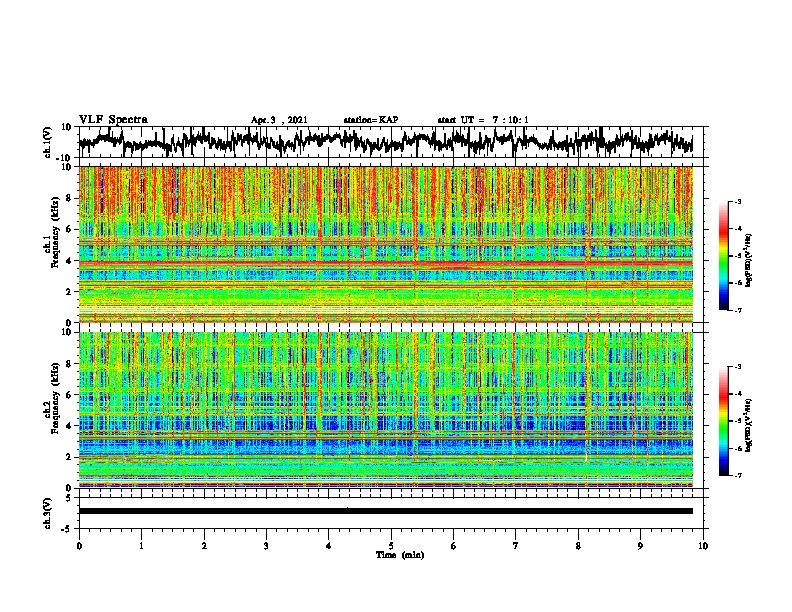Screen dimensions: 792x612
Task: Select the "Apr. 3 , 2021" date label
Action: coord(279,120)
